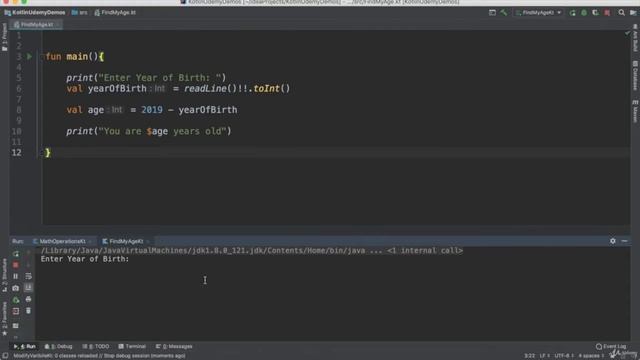Open the FindMyAgeKt run configuration dropdown
Screen dimensions: 640x360
coord(539,13)
